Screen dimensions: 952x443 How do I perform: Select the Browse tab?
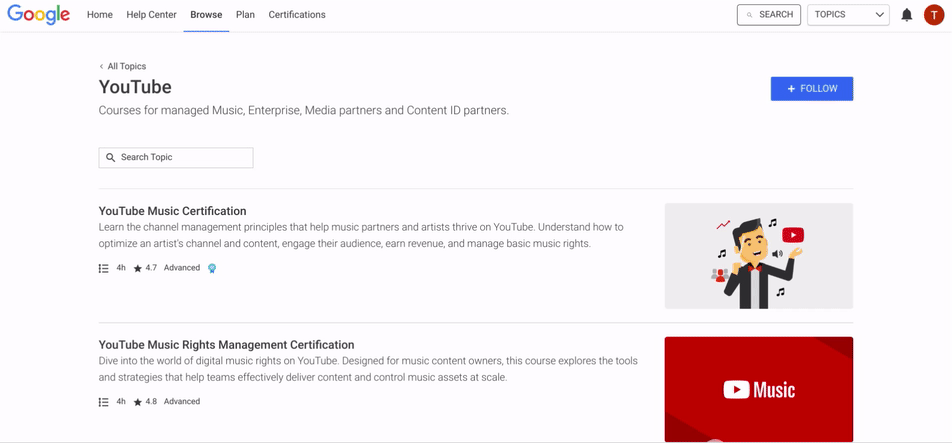pos(206,15)
